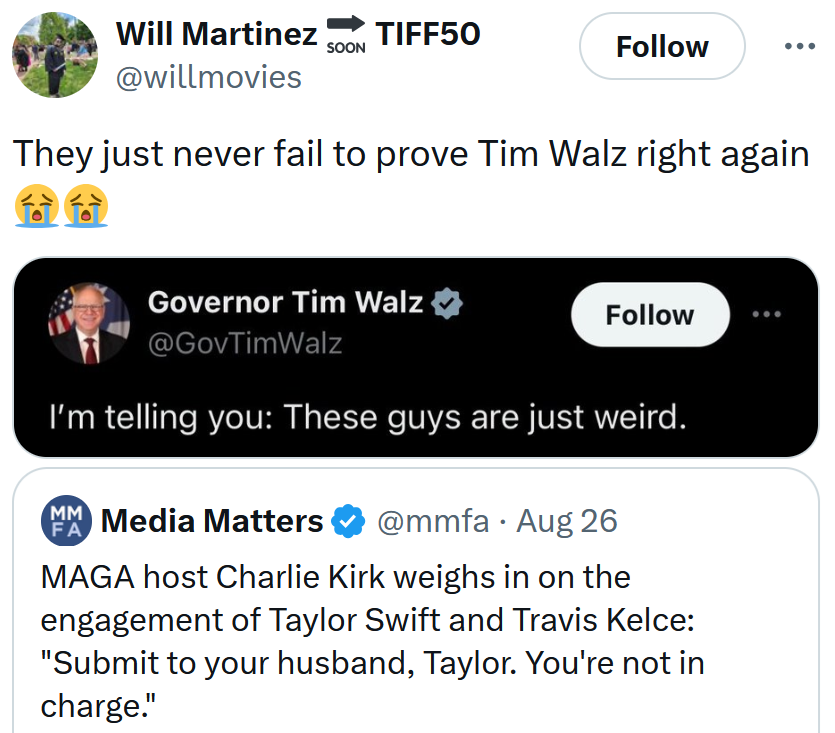This screenshot has height=733, width=835.
Task: Click the tweet text about Tim Walz
Action: [400, 153]
